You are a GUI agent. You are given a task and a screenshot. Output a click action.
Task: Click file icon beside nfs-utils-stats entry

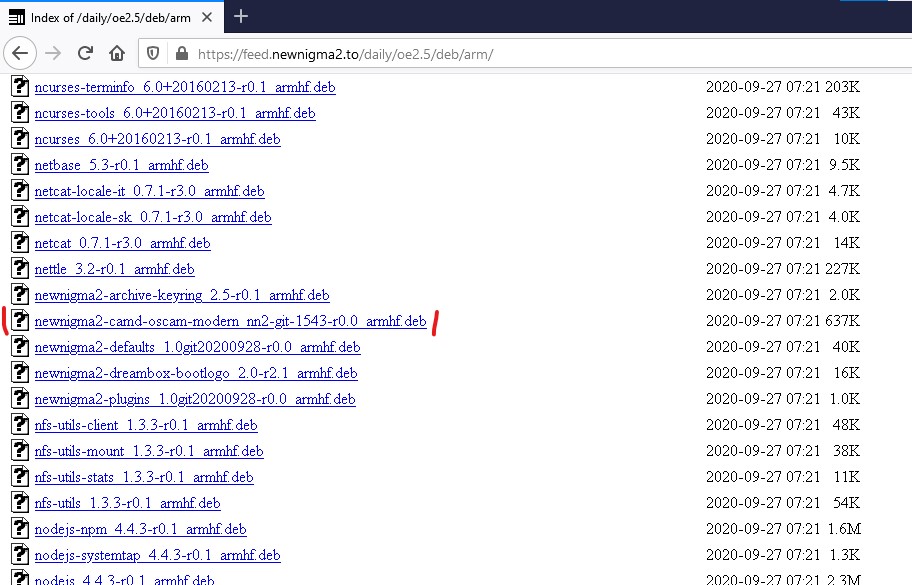pyautogui.click(x=20, y=477)
